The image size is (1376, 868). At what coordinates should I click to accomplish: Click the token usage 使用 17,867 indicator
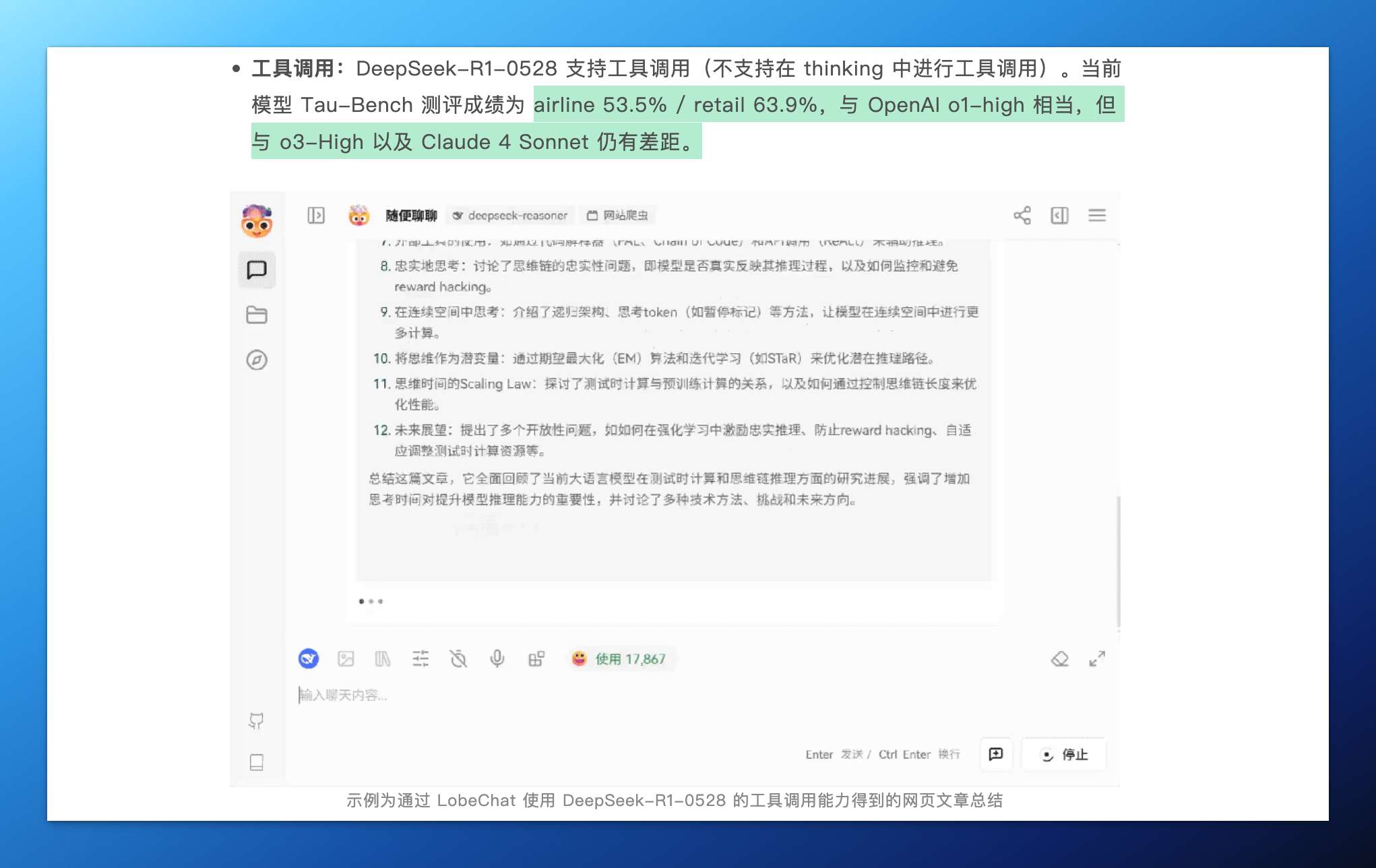tap(619, 658)
